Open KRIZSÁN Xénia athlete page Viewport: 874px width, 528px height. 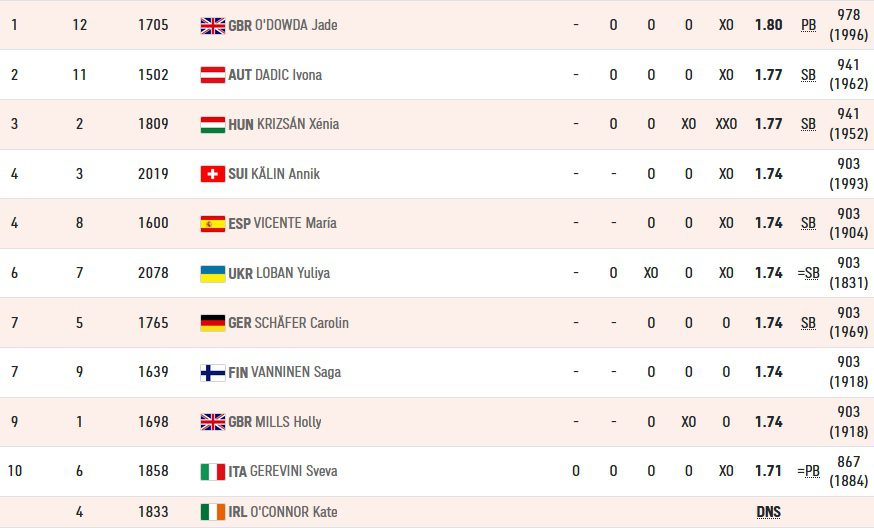coord(298,124)
